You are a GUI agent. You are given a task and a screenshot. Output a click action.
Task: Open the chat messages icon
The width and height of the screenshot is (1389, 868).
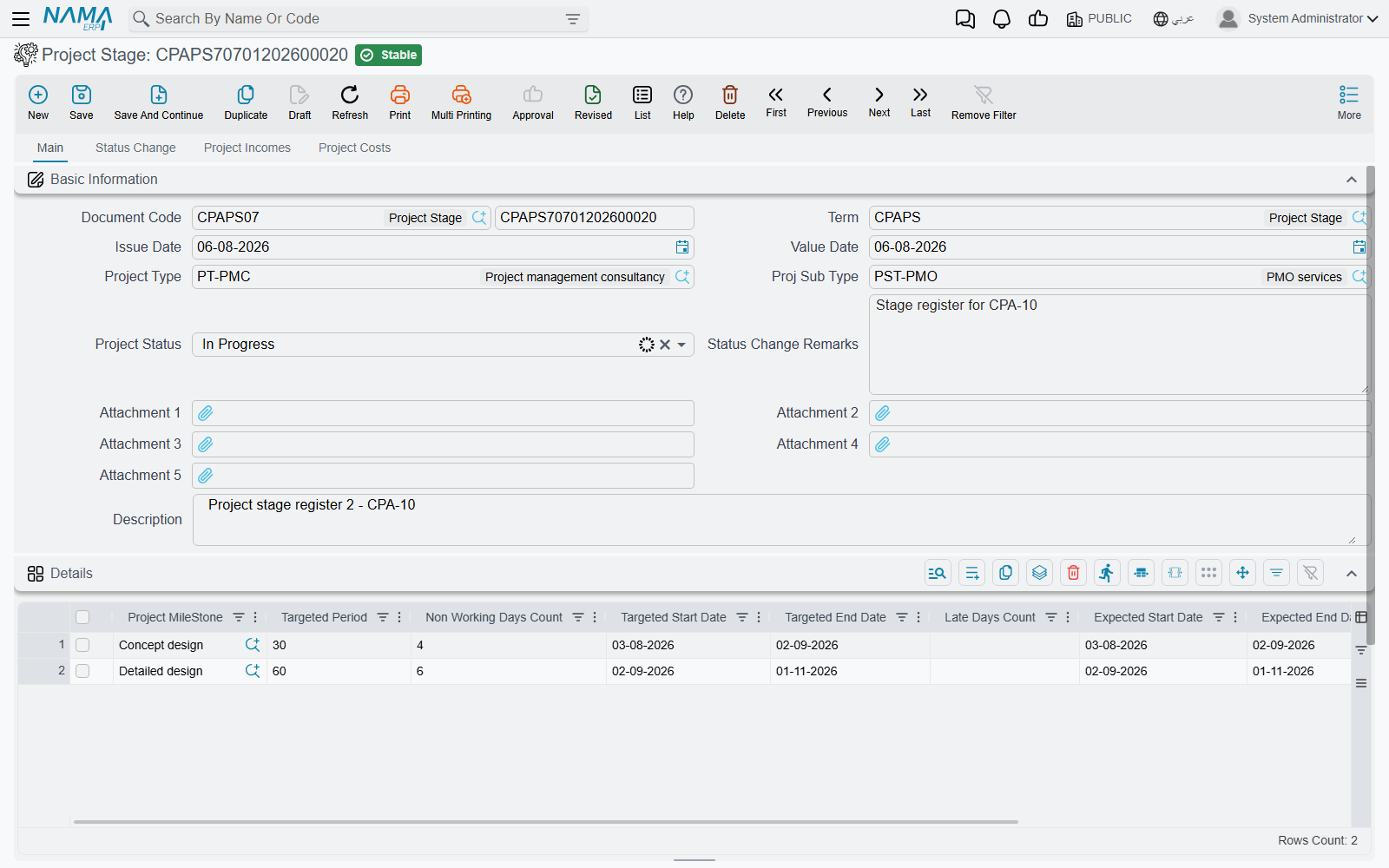(x=964, y=19)
